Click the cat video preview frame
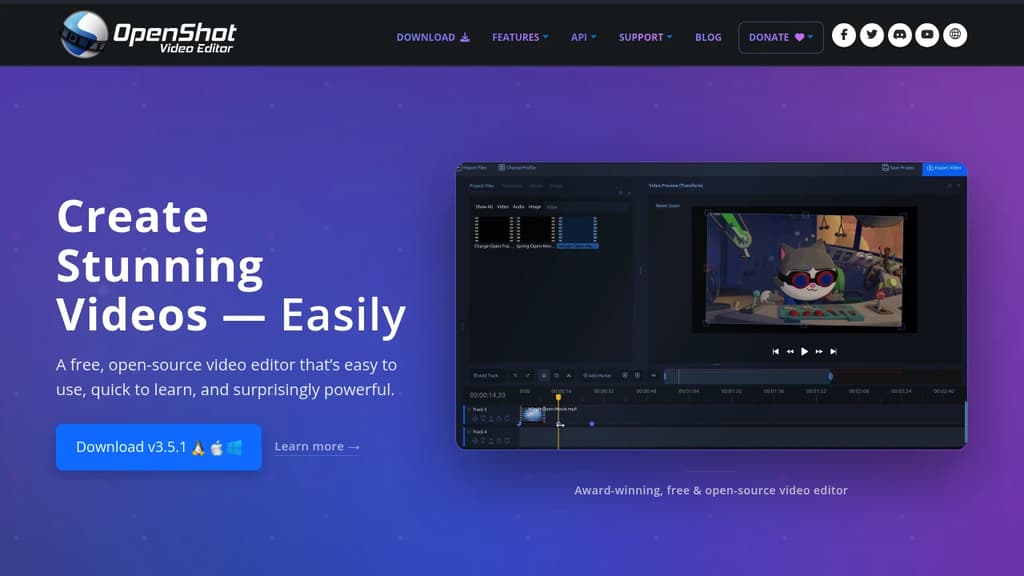The height and width of the screenshot is (576, 1024). click(805, 270)
